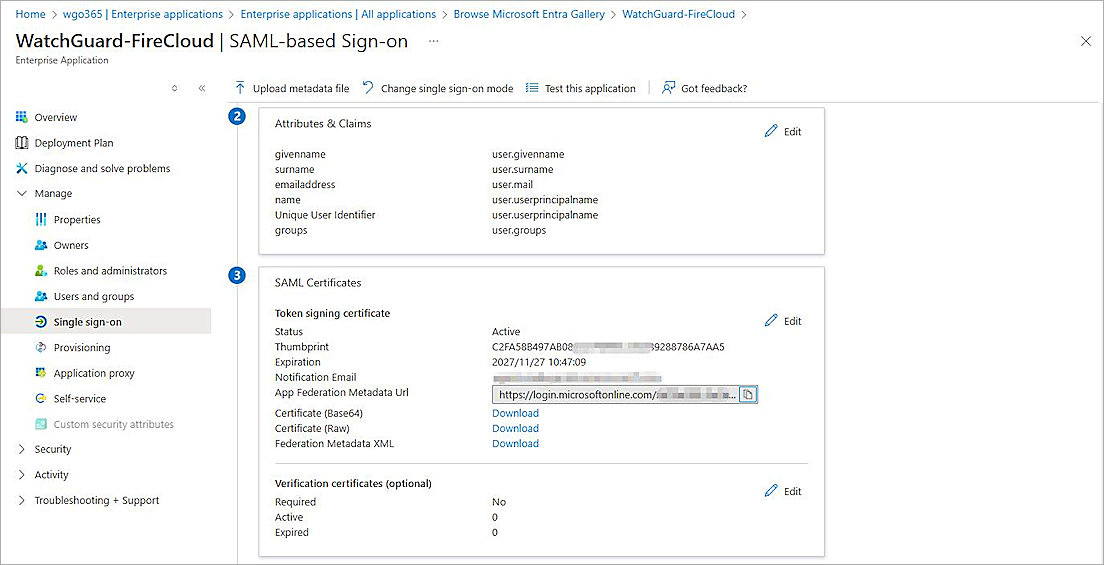Image resolution: width=1104 pixels, height=565 pixels.
Task: Open Browse Microsoft Entra Gallery breadcrumb
Action: point(529,14)
